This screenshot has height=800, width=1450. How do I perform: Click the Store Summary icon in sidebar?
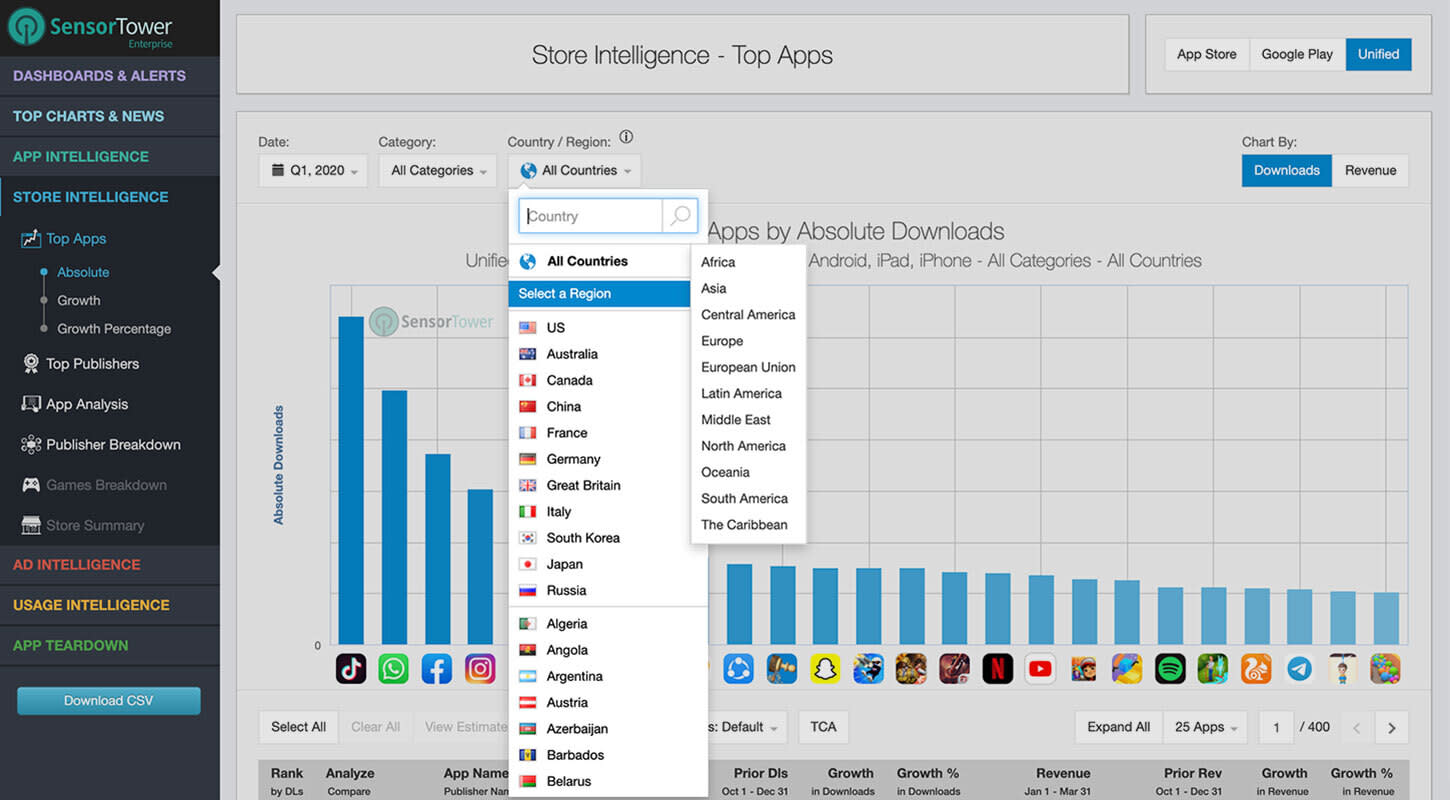[x=29, y=525]
